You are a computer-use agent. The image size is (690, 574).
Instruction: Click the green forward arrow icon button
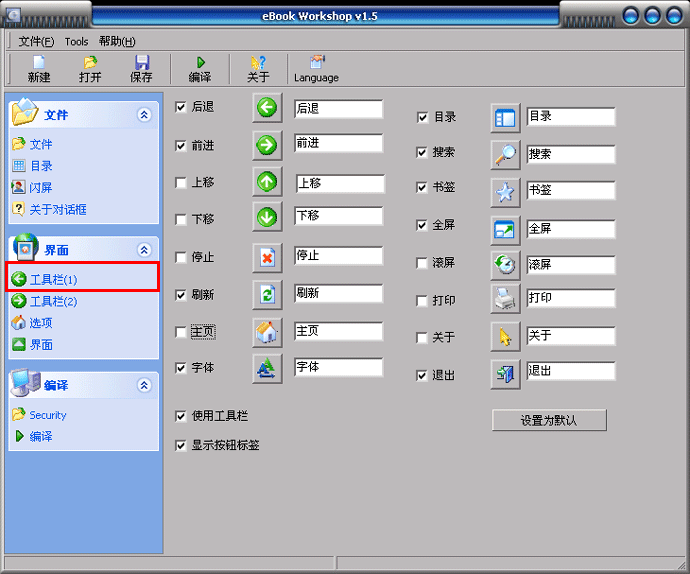coord(267,145)
